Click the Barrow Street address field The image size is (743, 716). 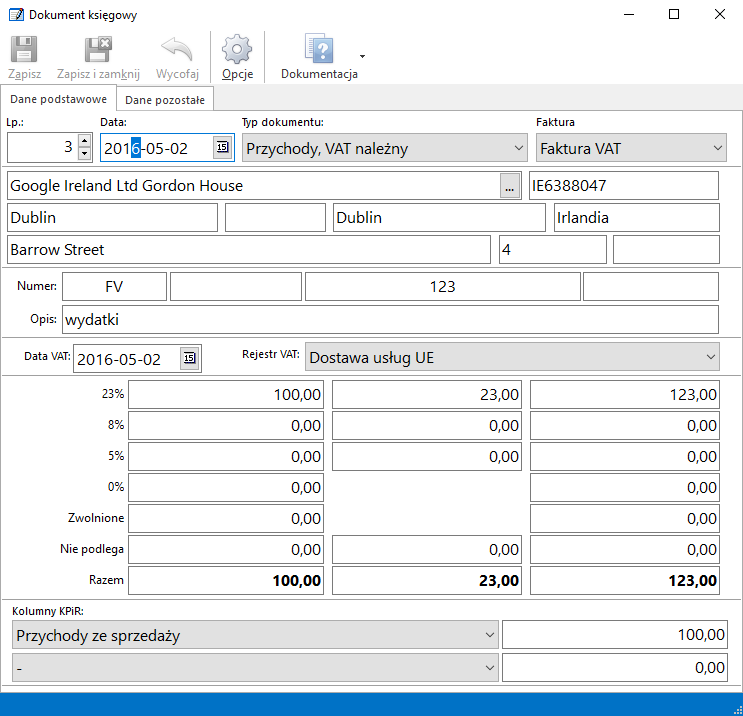[x=248, y=250]
